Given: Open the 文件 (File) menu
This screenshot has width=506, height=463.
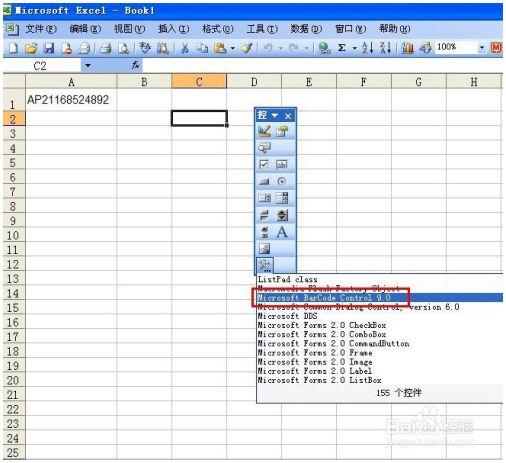Looking at the screenshot, I should click(x=41, y=29).
